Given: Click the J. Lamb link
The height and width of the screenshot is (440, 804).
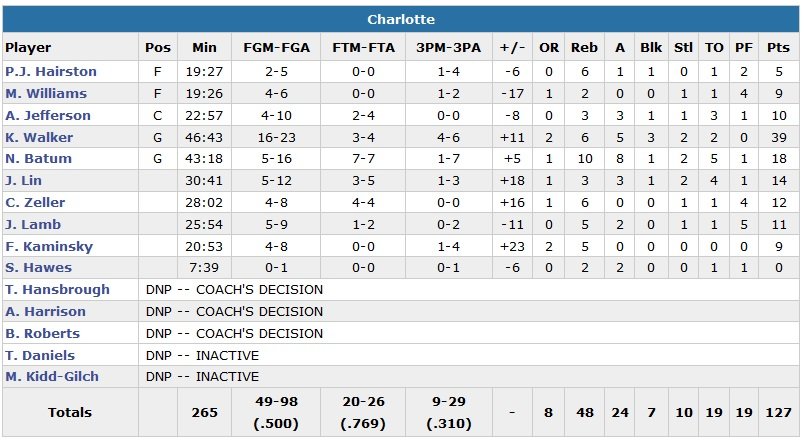Looking at the screenshot, I should pyautogui.click(x=32, y=226).
